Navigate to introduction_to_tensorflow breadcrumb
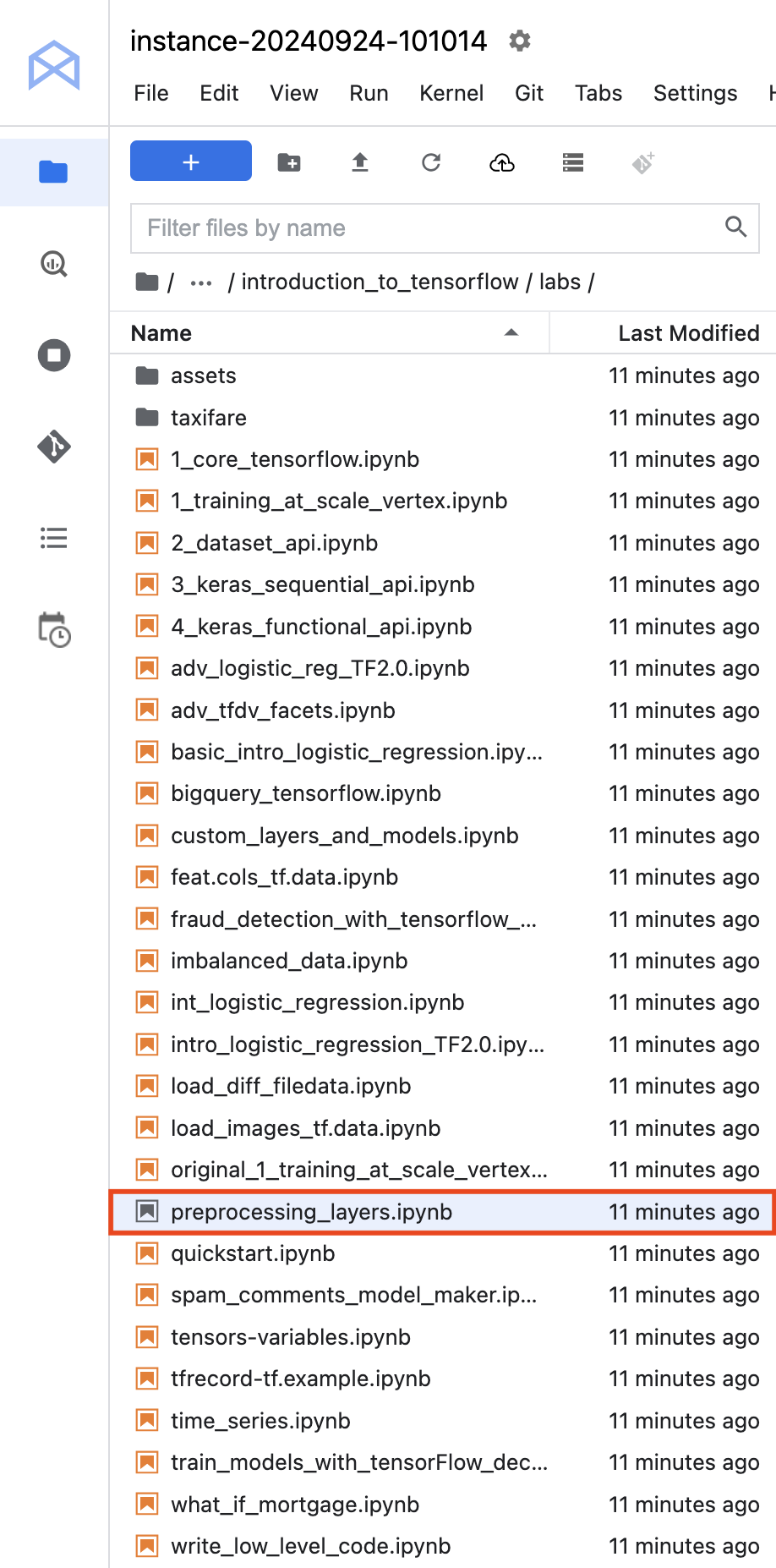This screenshot has width=776, height=1568. coord(380,282)
